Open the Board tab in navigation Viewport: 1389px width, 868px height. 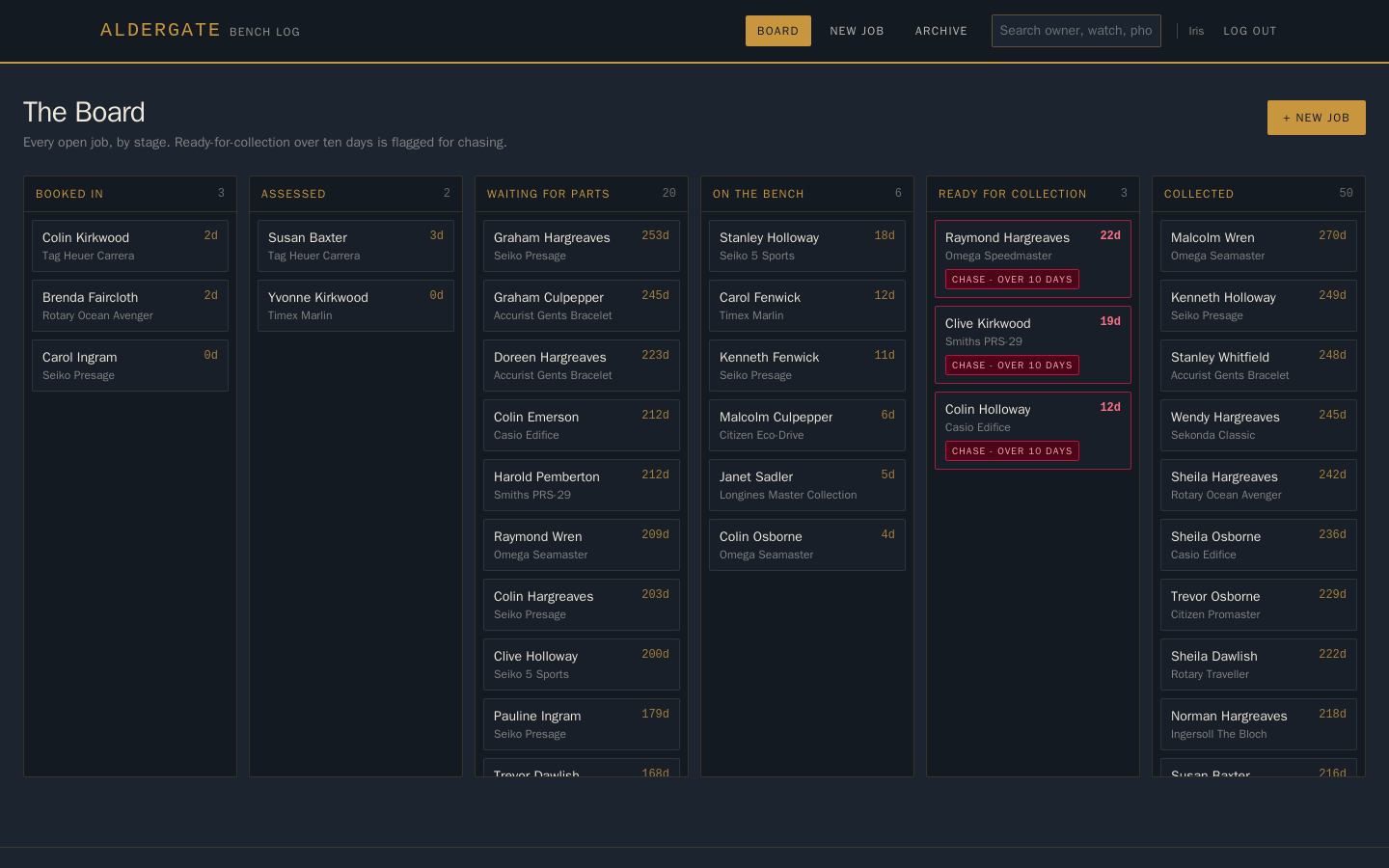click(777, 31)
